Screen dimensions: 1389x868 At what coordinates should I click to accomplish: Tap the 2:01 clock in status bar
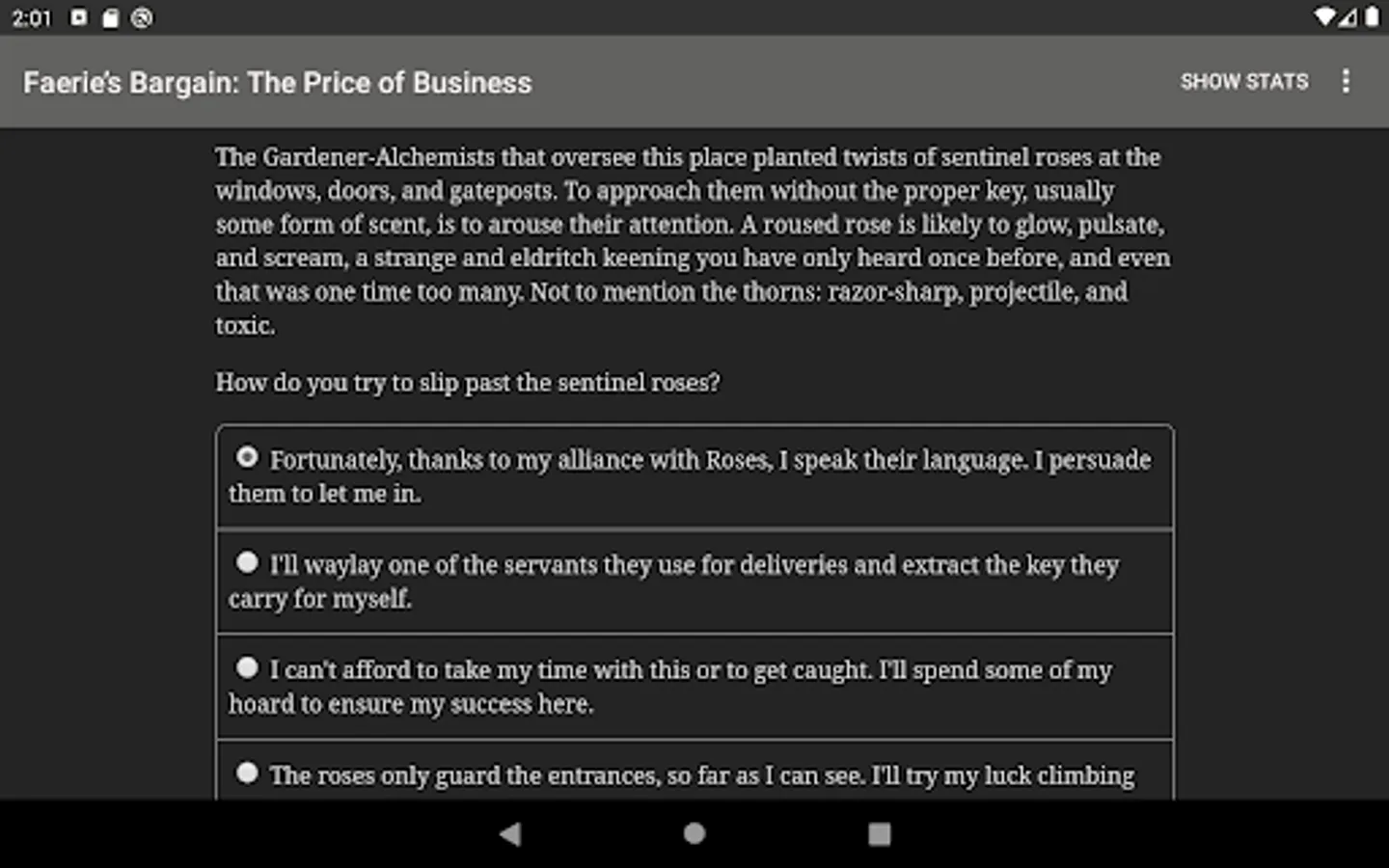tap(31, 17)
